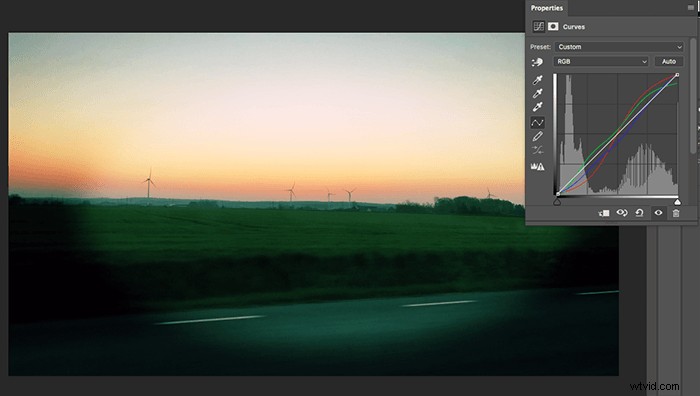700x396 pixels.
Task: Activate the on-image targeted adjustment tool
Action: pos(538,62)
